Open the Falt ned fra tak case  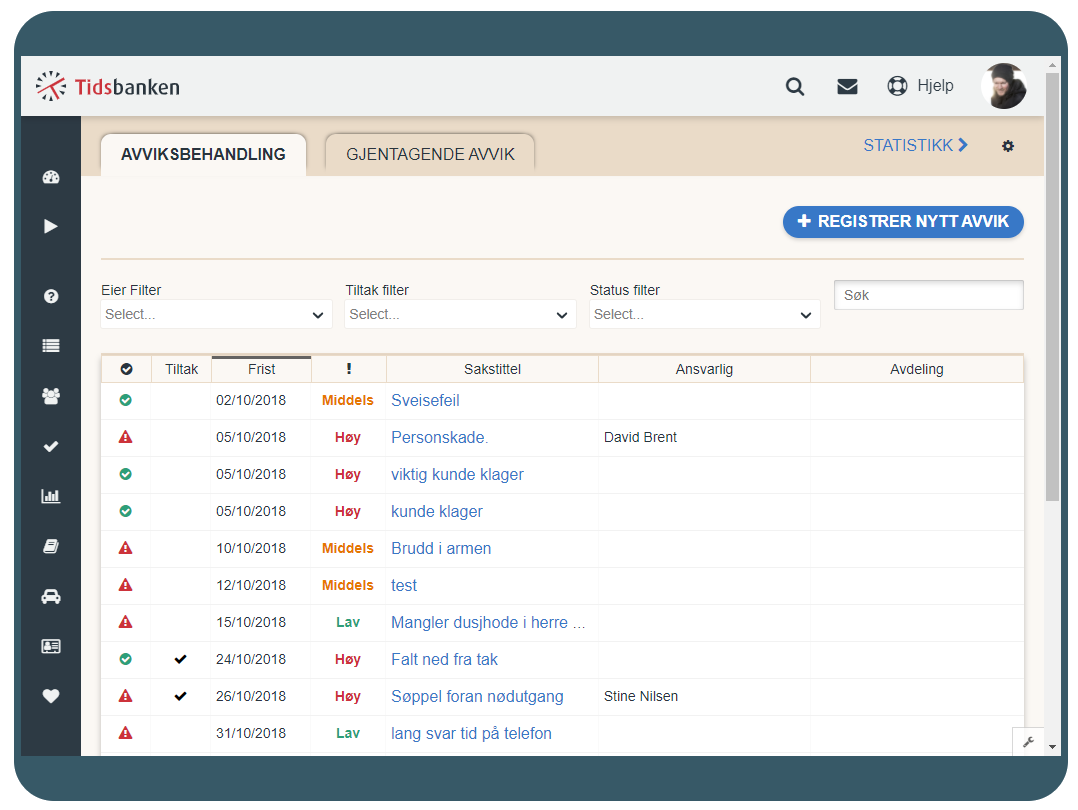[444, 659]
